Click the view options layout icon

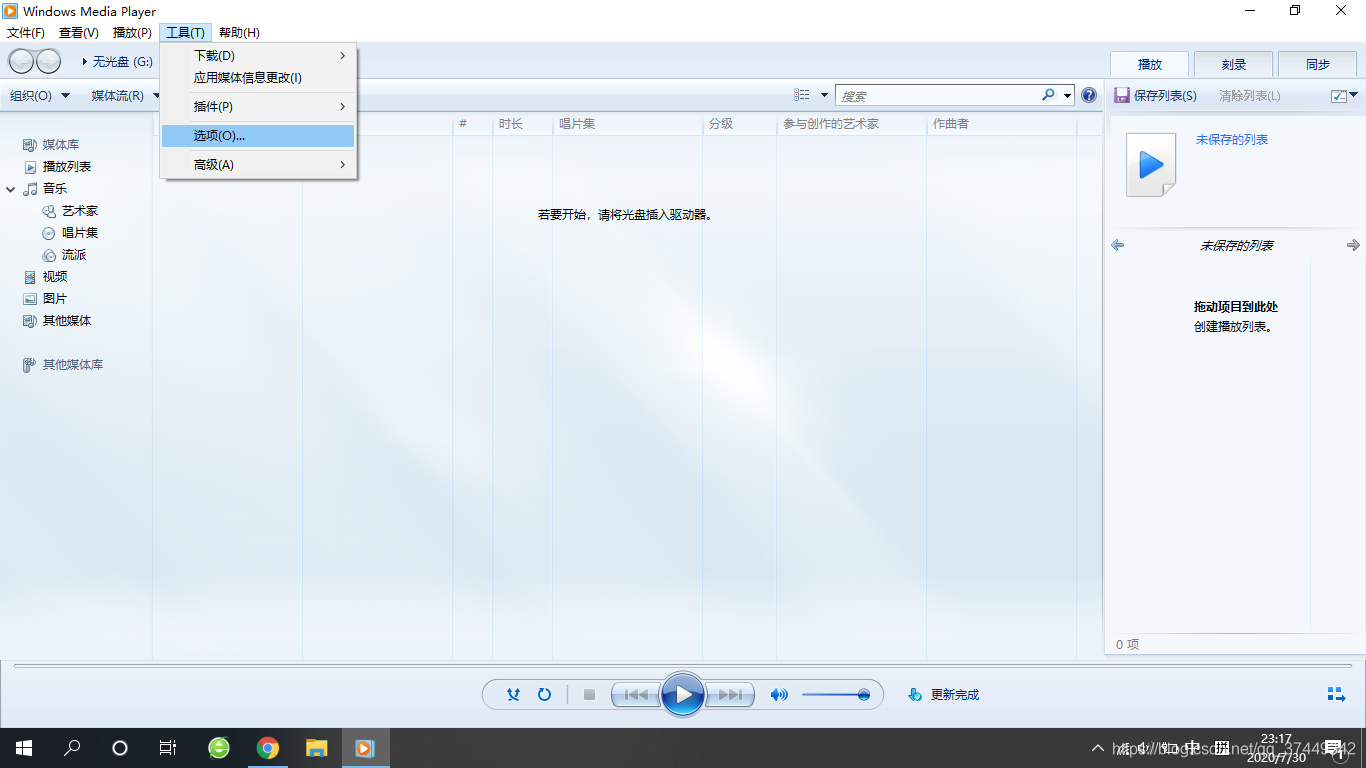point(802,95)
